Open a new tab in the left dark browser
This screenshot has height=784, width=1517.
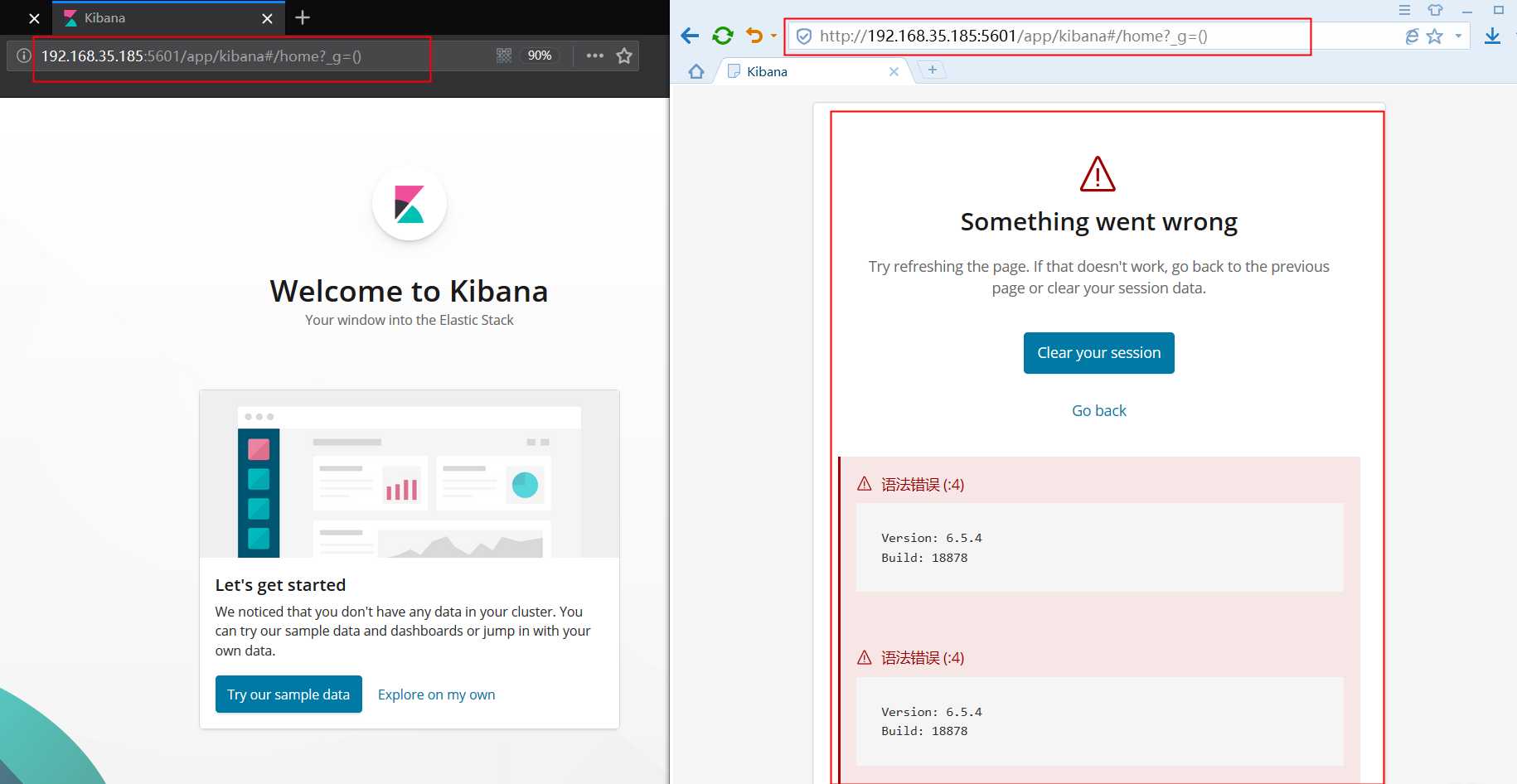point(303,17)
